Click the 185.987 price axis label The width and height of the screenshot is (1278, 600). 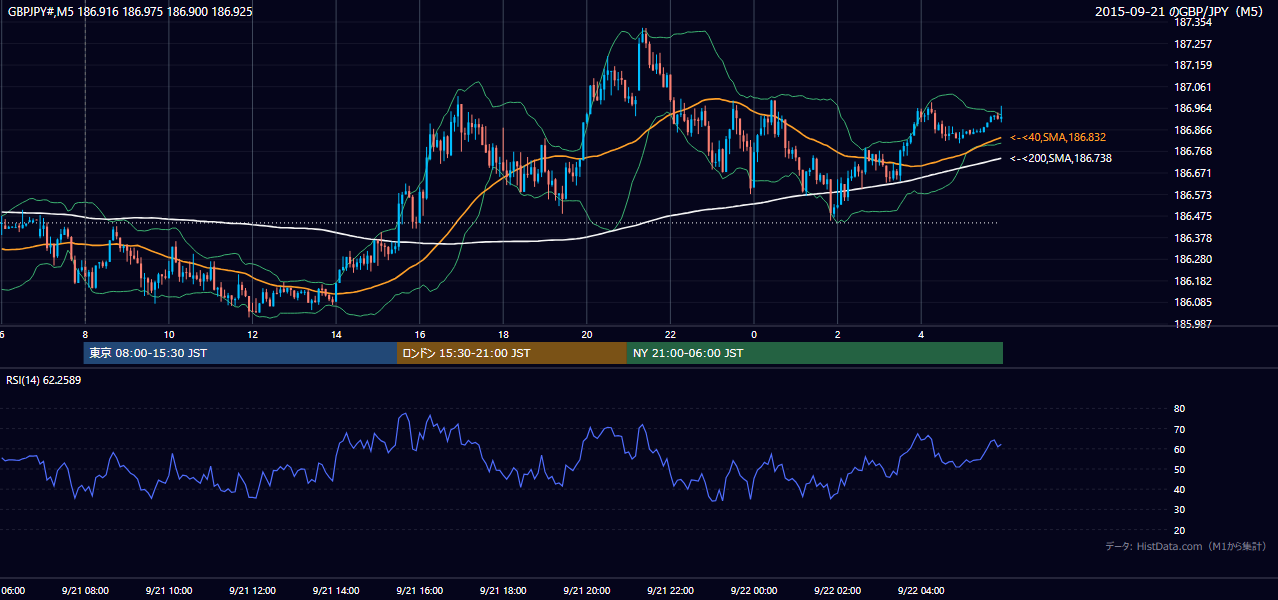[1193, 324]
